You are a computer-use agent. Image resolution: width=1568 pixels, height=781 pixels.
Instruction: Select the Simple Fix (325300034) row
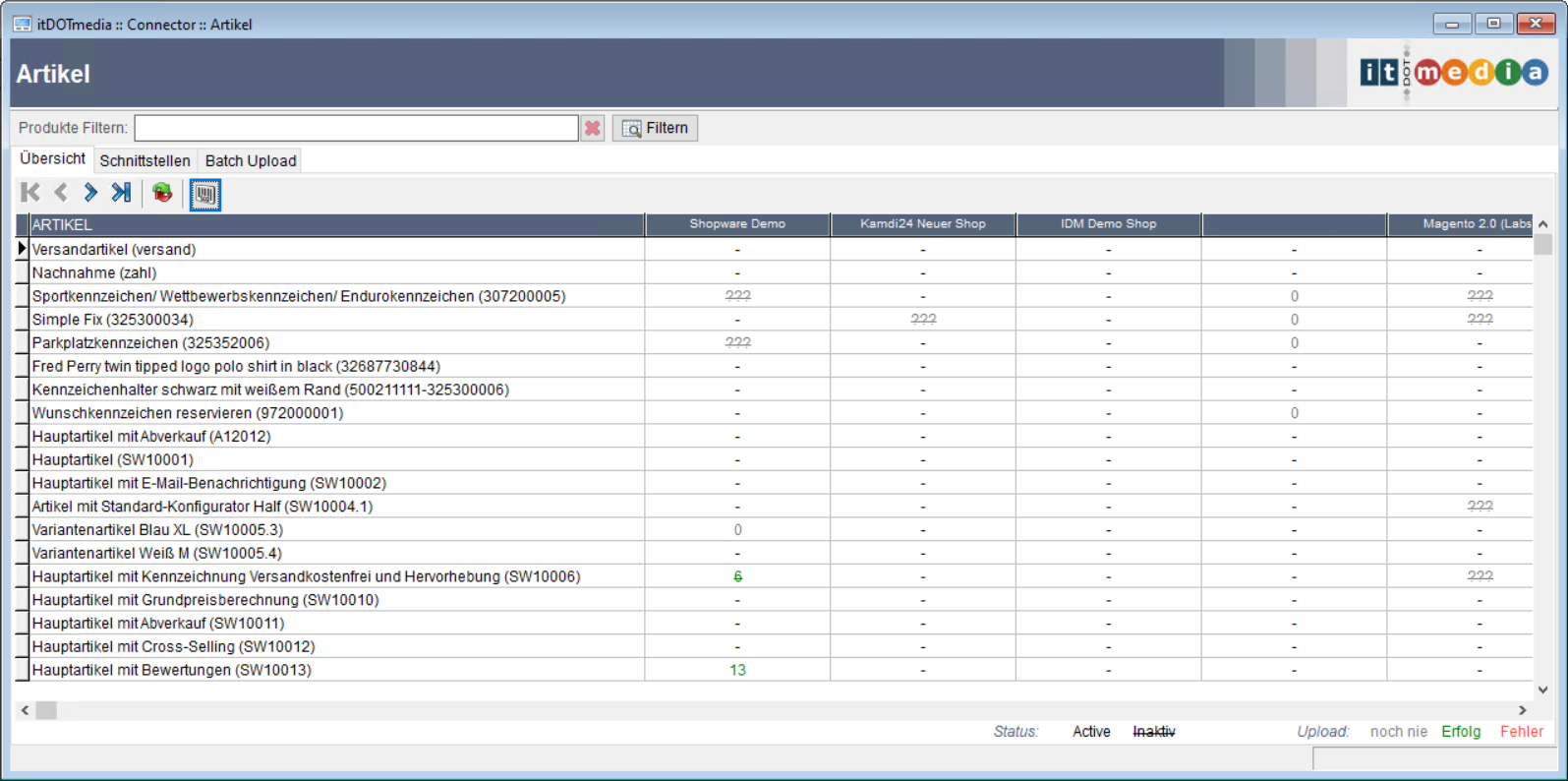[x=112, y=320]
